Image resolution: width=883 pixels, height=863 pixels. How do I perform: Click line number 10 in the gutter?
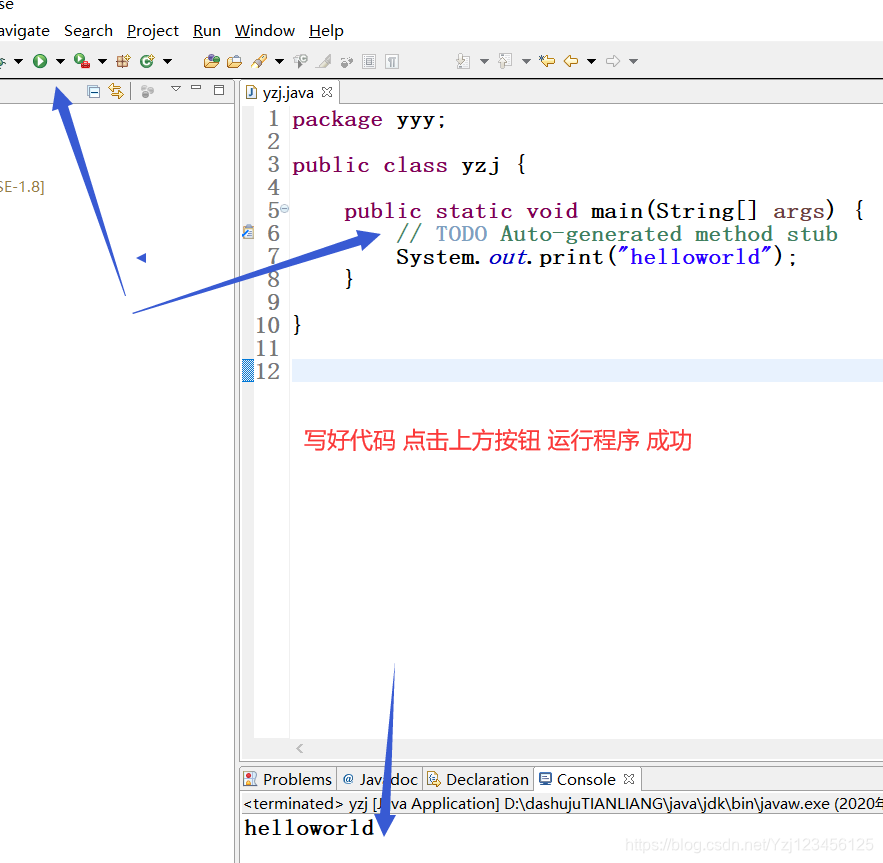[x=267, y=325]
